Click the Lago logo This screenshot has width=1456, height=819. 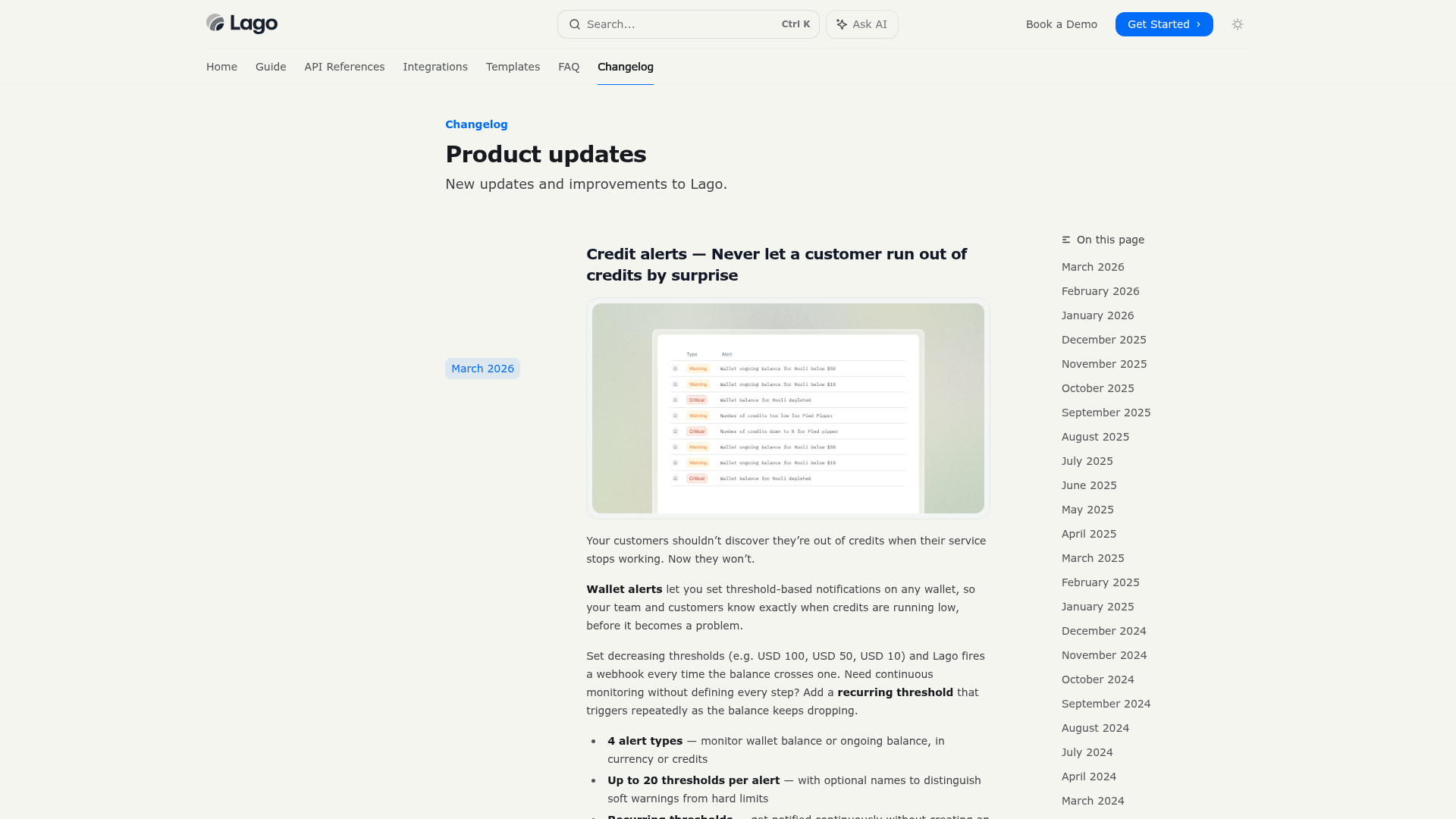(x=242, y=24)
